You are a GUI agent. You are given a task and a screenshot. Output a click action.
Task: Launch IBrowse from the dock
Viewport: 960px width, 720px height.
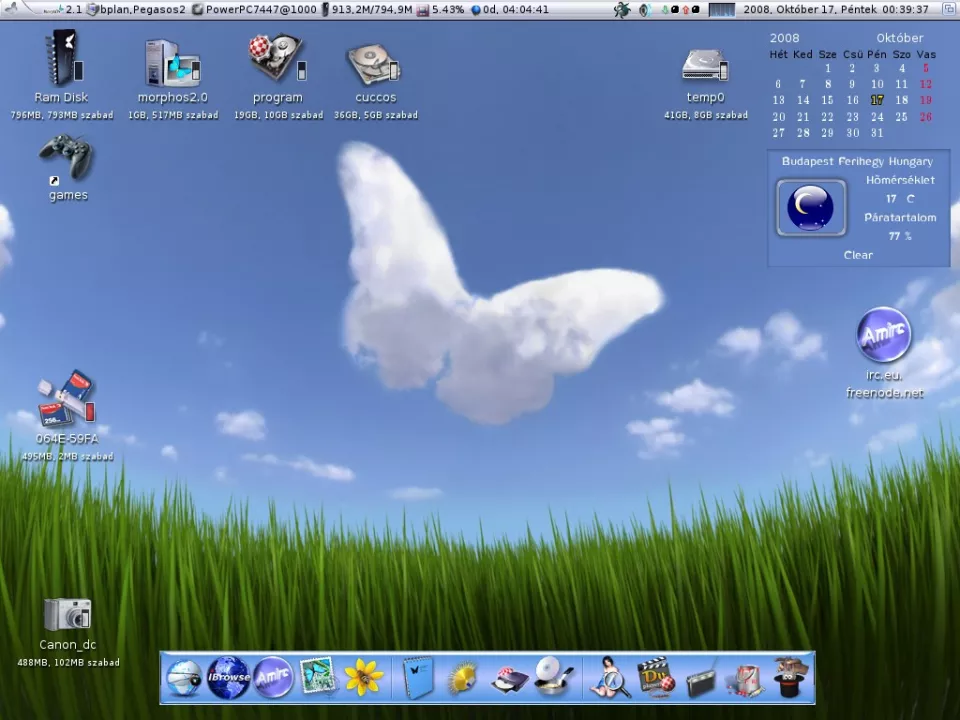pos(228,677)
